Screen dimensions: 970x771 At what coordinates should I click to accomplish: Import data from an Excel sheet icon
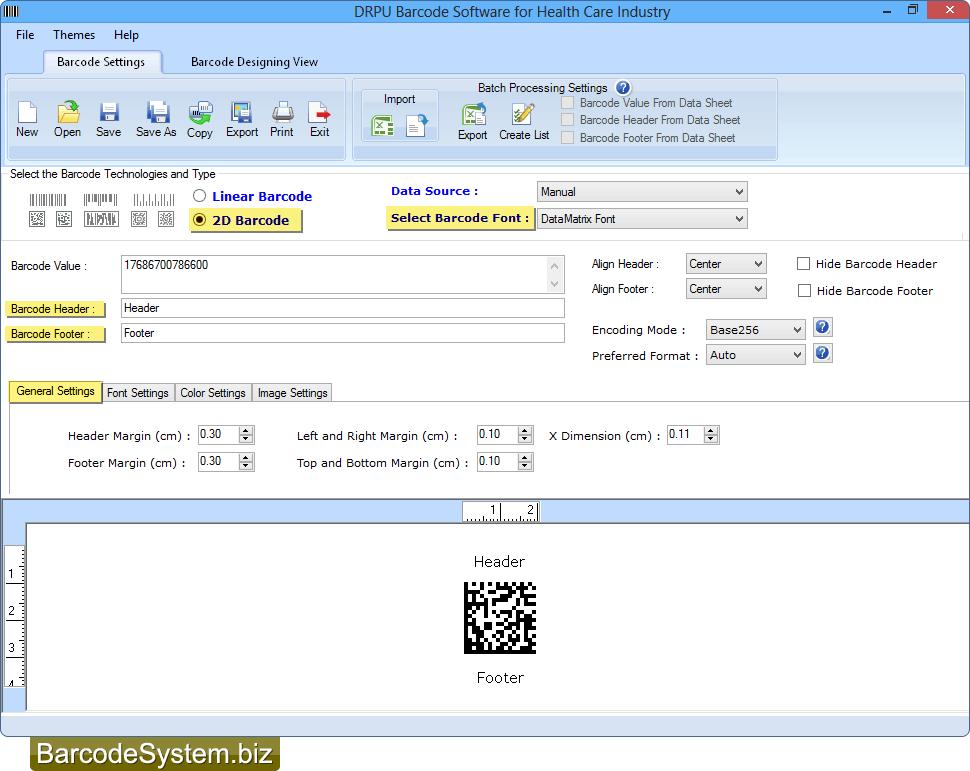tap(382, 126)
